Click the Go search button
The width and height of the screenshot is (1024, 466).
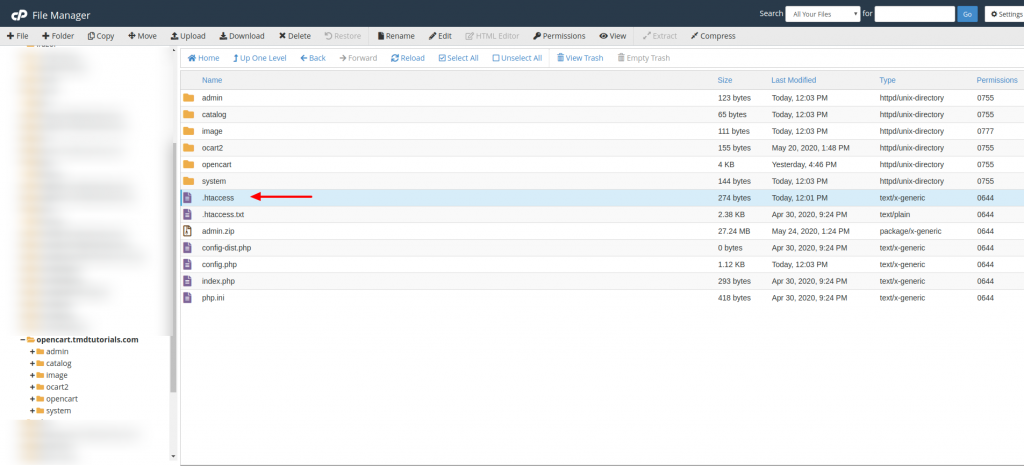click(x=967, y=14)
